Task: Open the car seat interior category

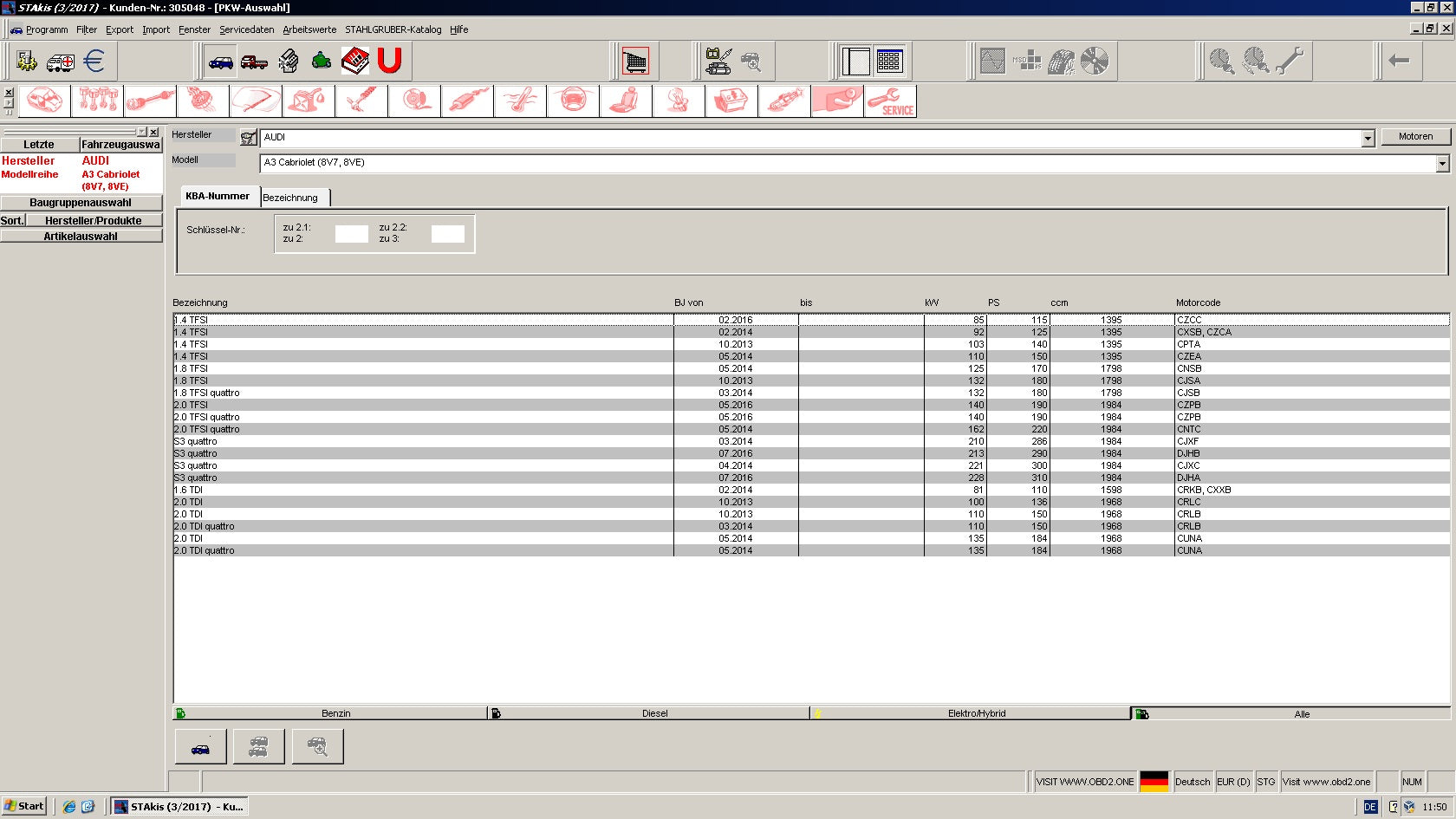Action: click(626, 101)
